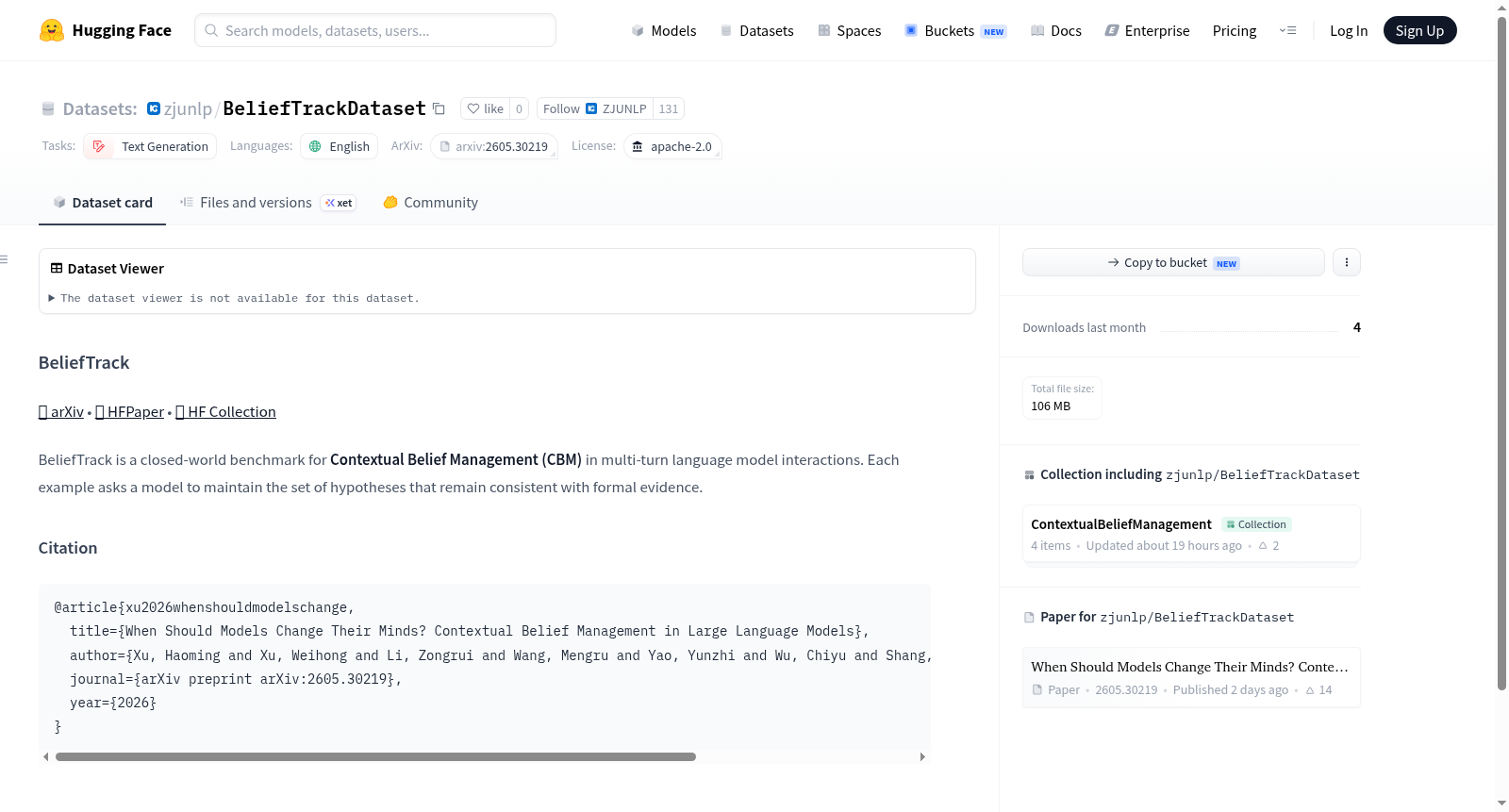Click the upvote triangle on the collection card
This screenshot has height=812, width=1509.
(1263, 545)
